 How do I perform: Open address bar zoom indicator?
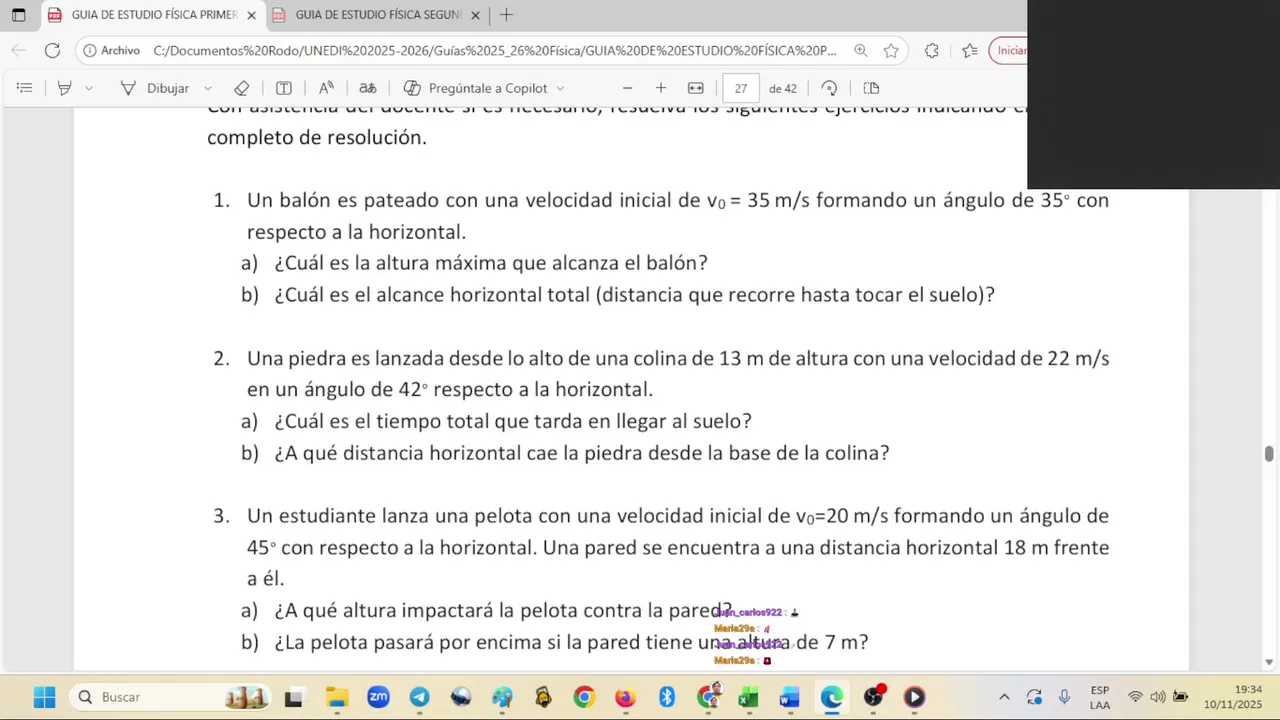[x=860, y=50]
